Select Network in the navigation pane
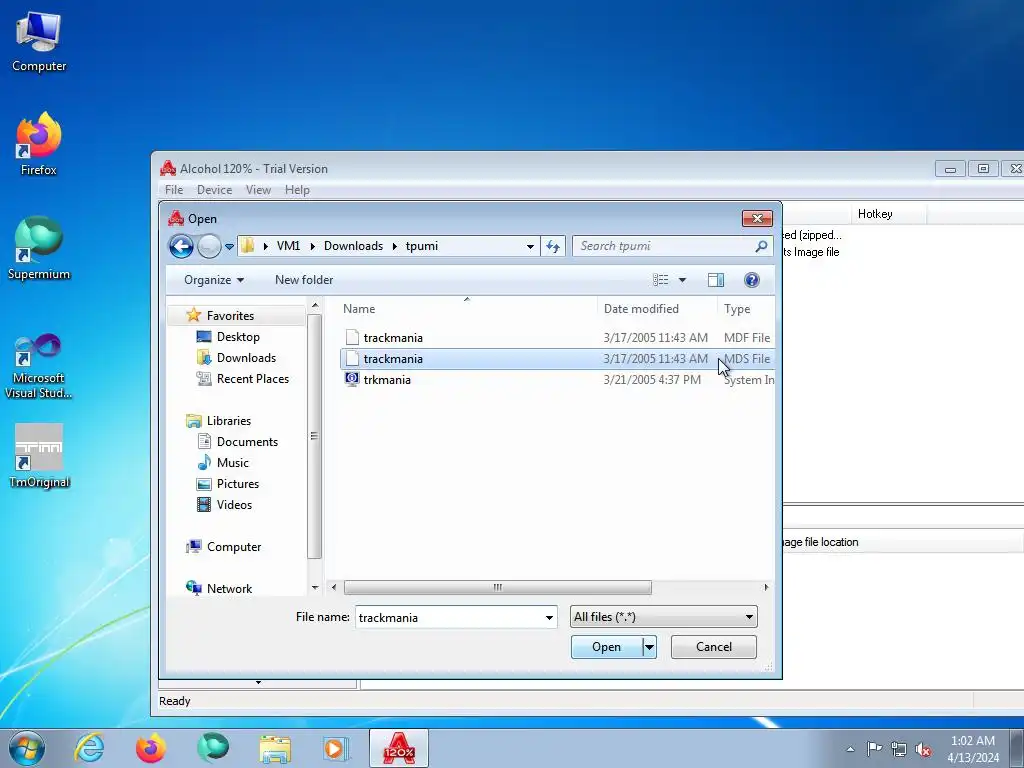 [x=229, y=588]
